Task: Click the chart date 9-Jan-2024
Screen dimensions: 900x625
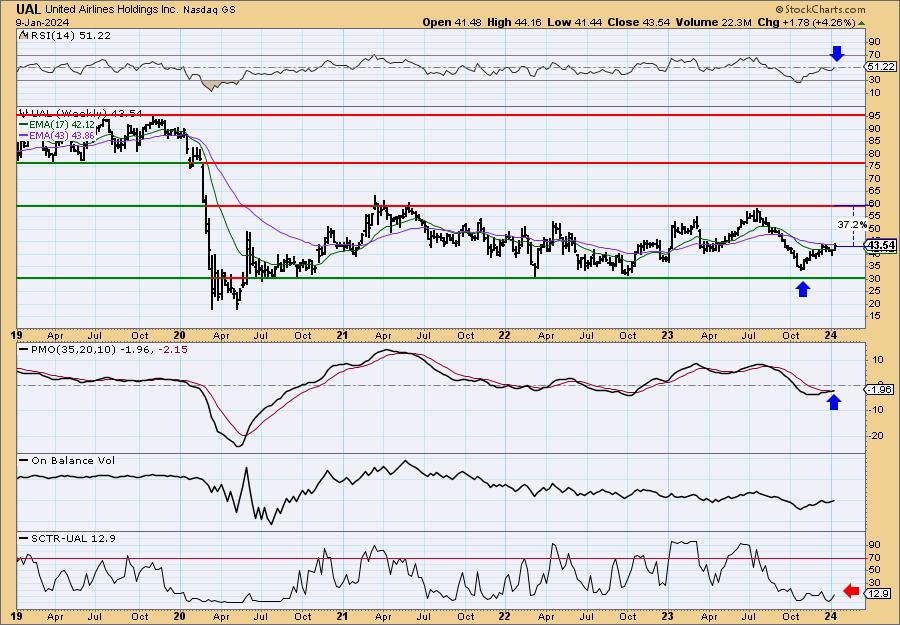Action: tap(43, 22)
